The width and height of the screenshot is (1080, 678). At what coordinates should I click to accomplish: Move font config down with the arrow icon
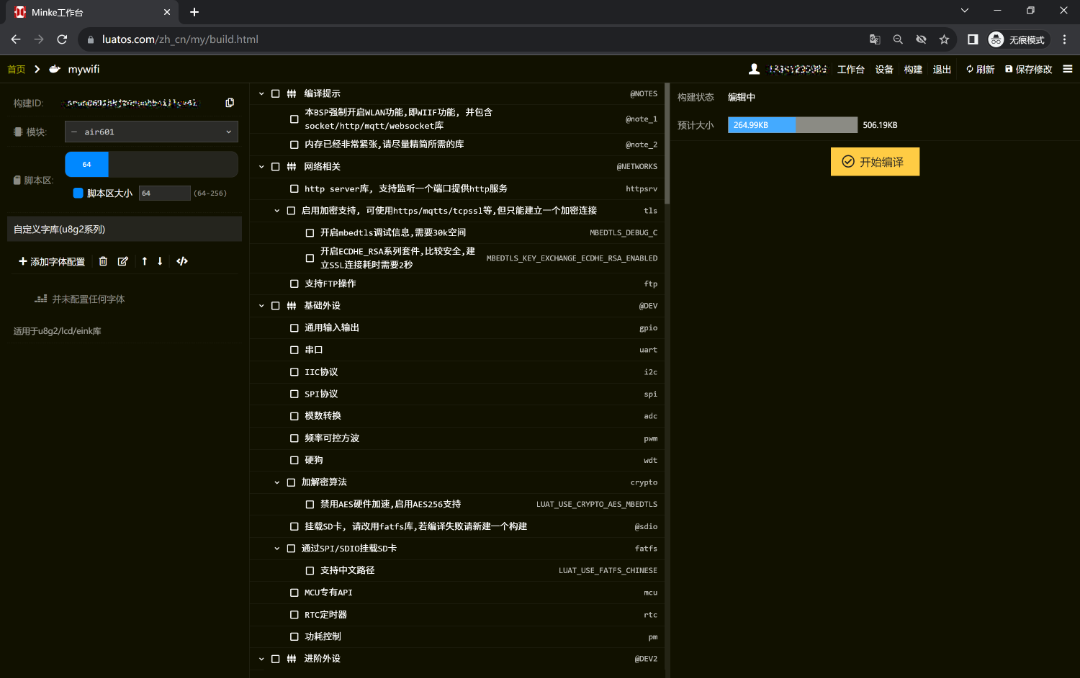(160, 261)
